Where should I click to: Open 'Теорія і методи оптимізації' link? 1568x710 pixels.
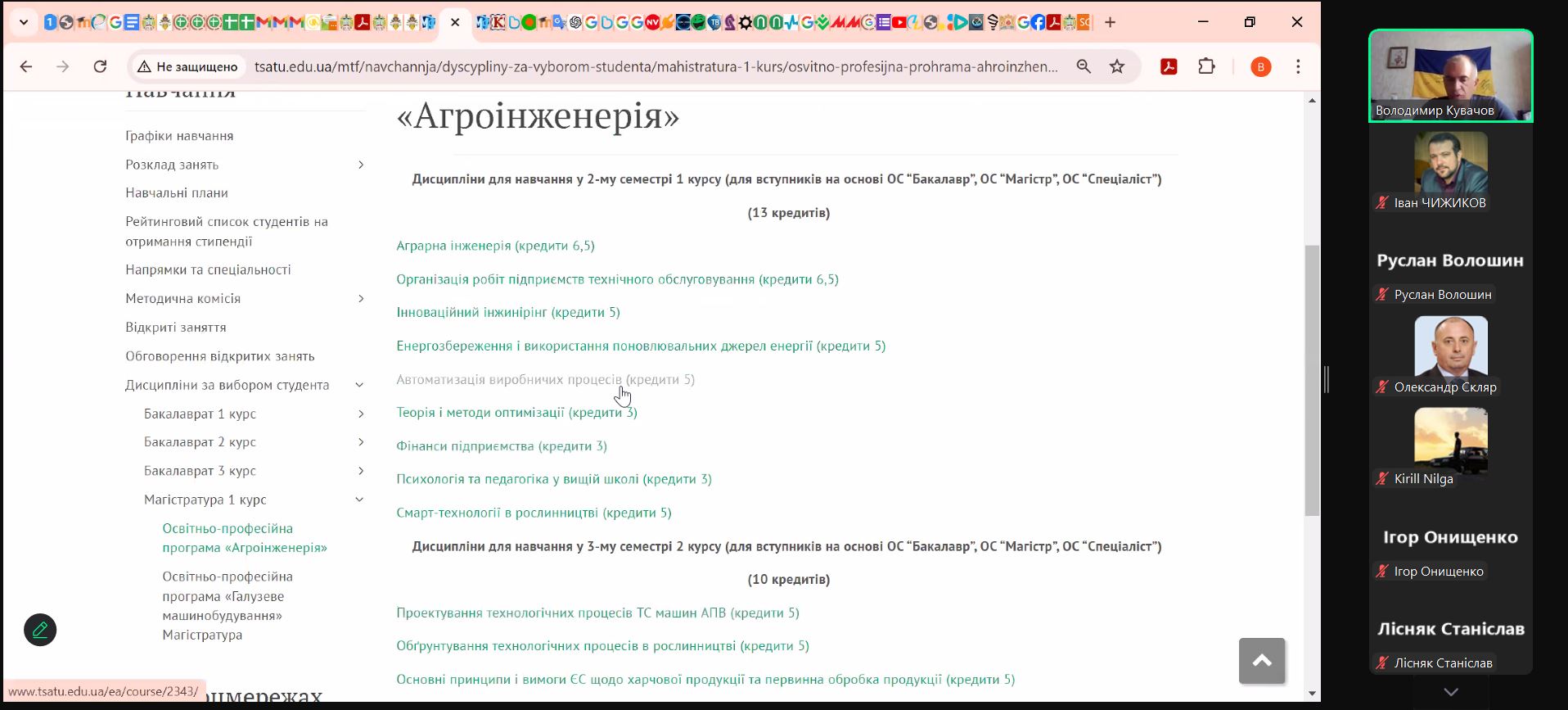pyautogui.click(x=516, y=413)
